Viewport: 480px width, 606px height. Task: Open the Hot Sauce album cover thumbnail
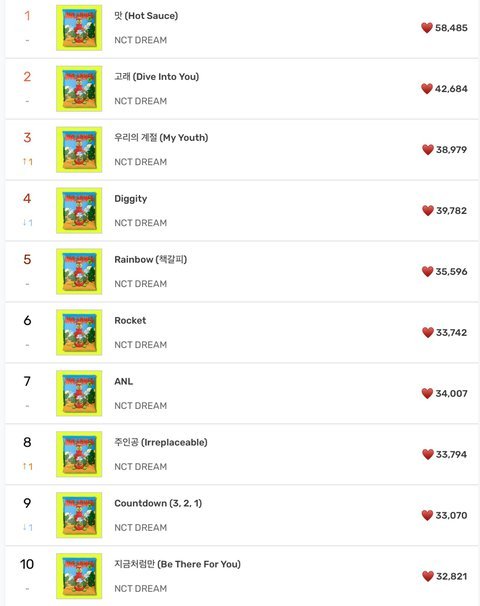coord(79,28)
